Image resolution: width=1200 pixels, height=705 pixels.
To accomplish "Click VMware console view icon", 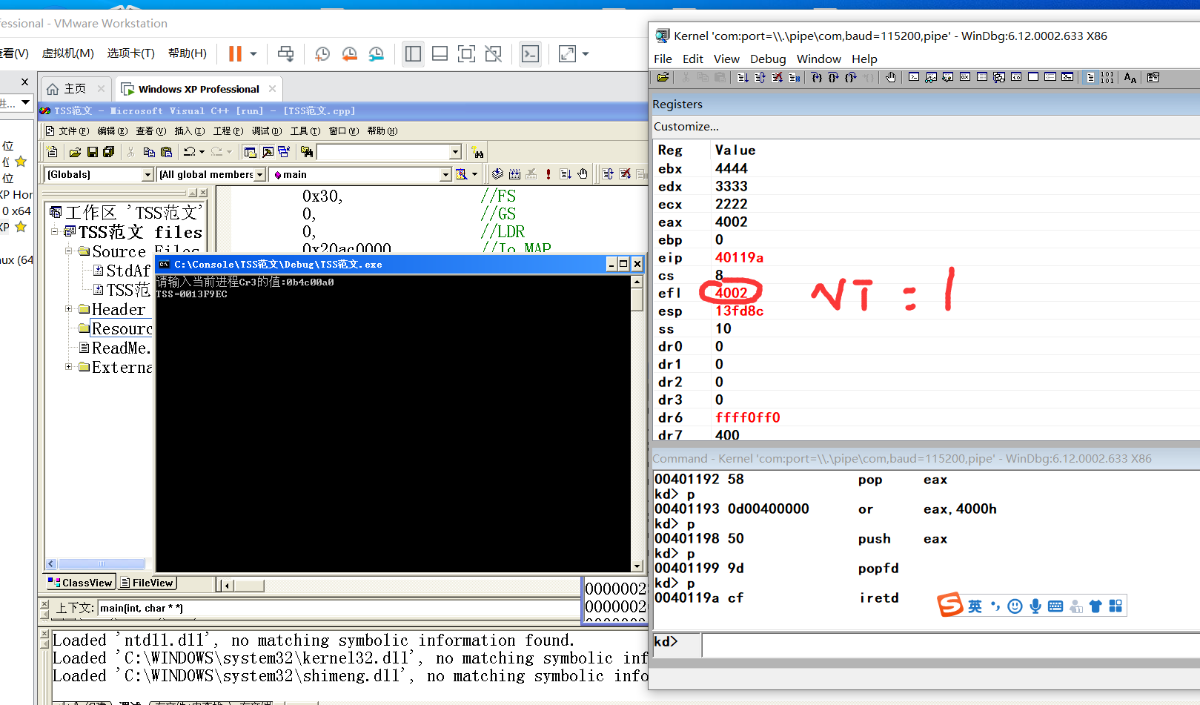I will tap(531, 54).
